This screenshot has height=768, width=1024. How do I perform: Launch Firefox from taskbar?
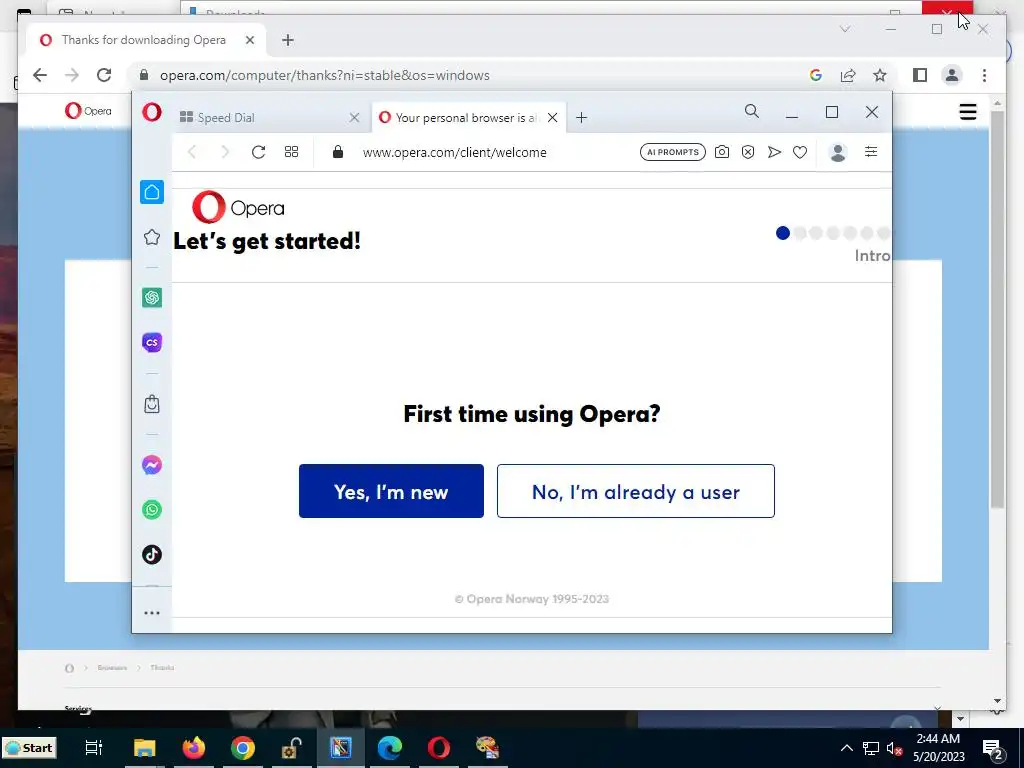click(193, 748)
